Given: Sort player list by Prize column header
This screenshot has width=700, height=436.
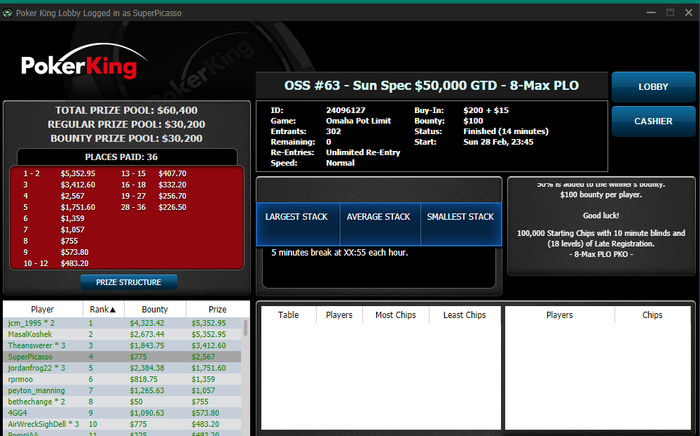Looking at the screenshot, I should [x=217, y=309].
